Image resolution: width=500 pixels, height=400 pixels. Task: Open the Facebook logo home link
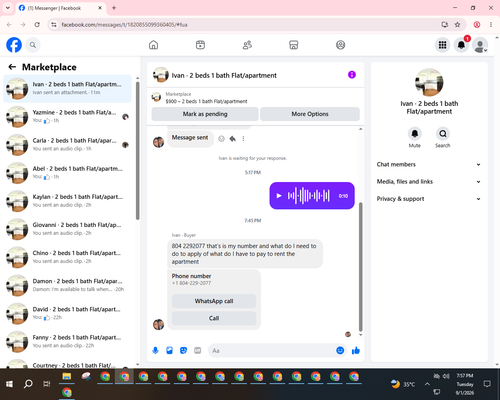coord(14,45)
